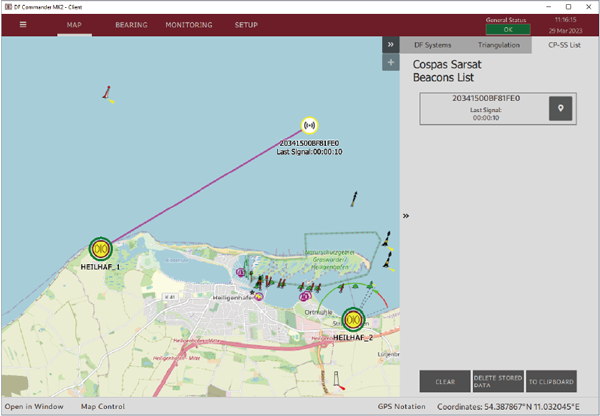This screenshot has height=416, width=600.
Task: Click the green General Status OK indicator
Action: tap(507, 29)
